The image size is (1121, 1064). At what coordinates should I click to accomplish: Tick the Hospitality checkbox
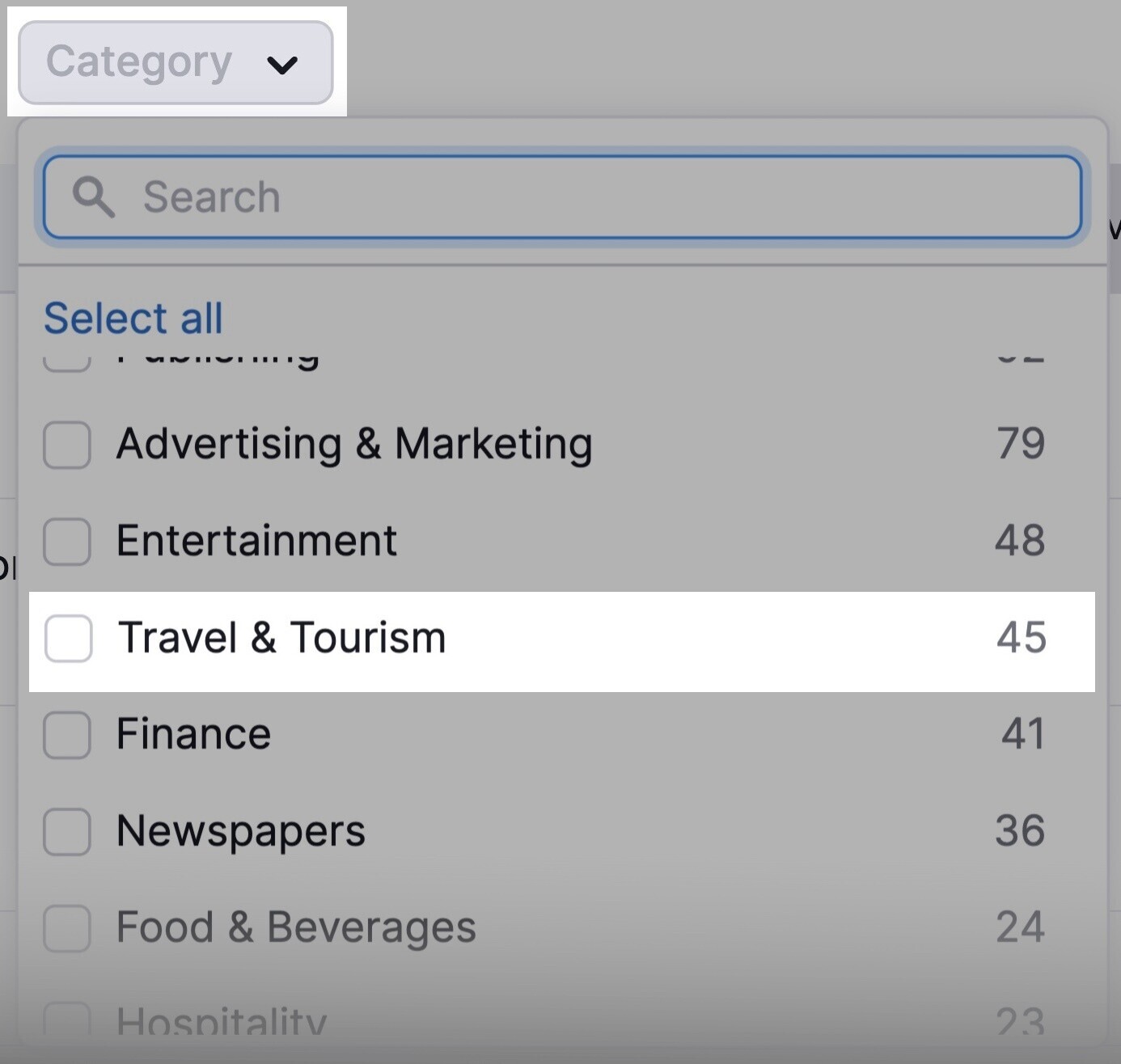tap(67, 1020)
